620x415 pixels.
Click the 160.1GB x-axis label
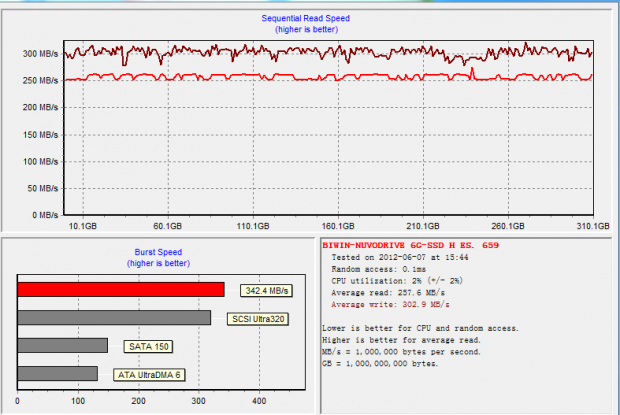point(338,226)
